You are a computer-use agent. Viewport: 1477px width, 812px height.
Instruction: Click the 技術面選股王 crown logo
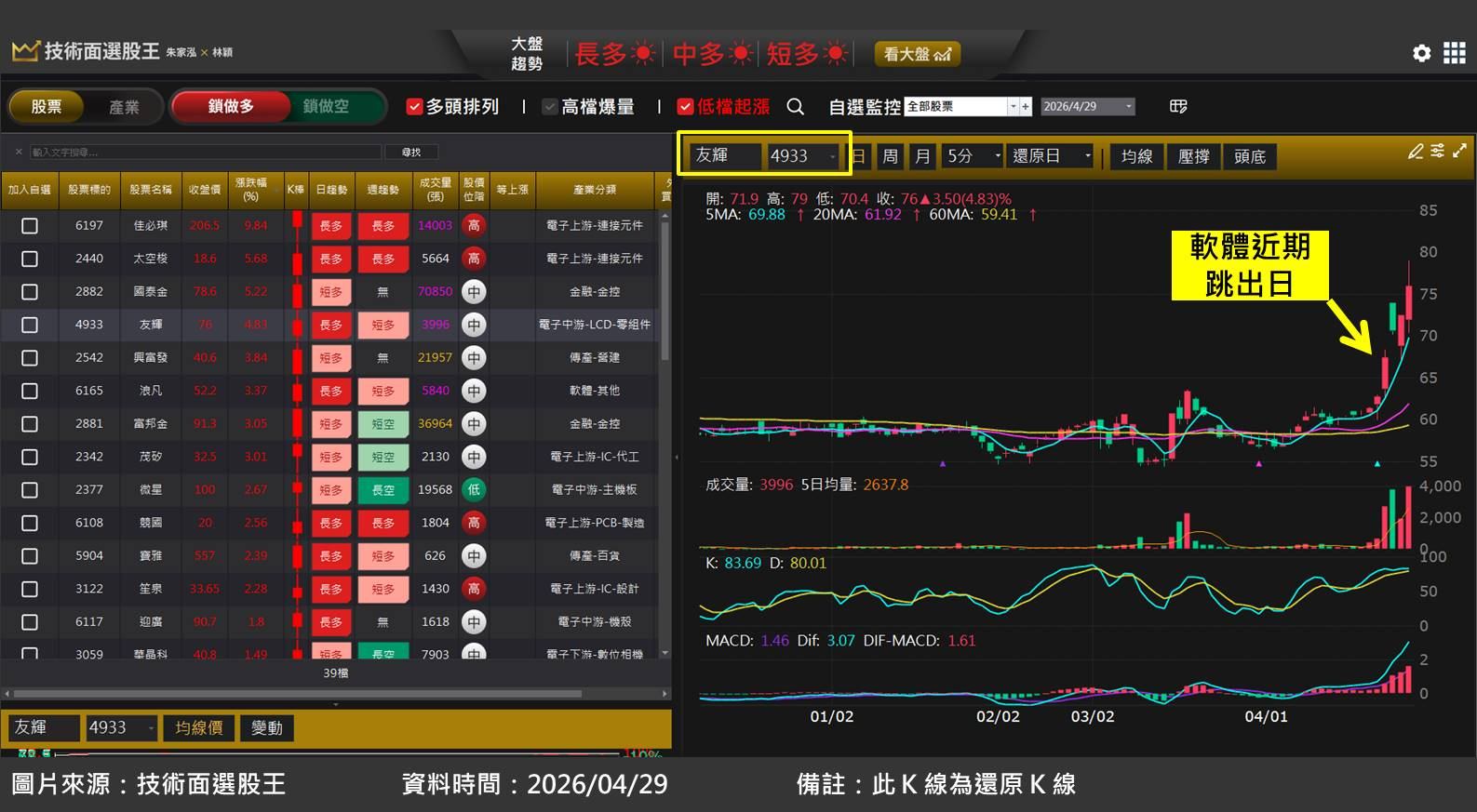point(25,51)
